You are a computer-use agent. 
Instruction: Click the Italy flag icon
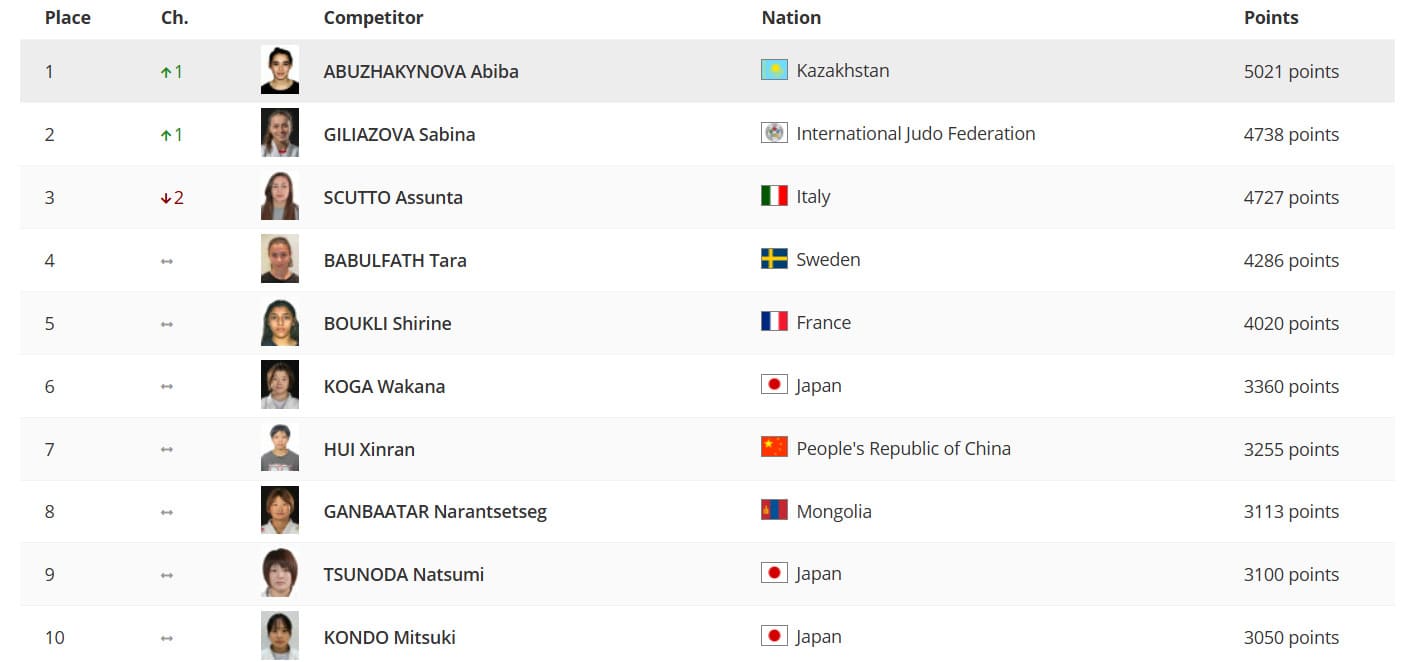click(774, 196)
